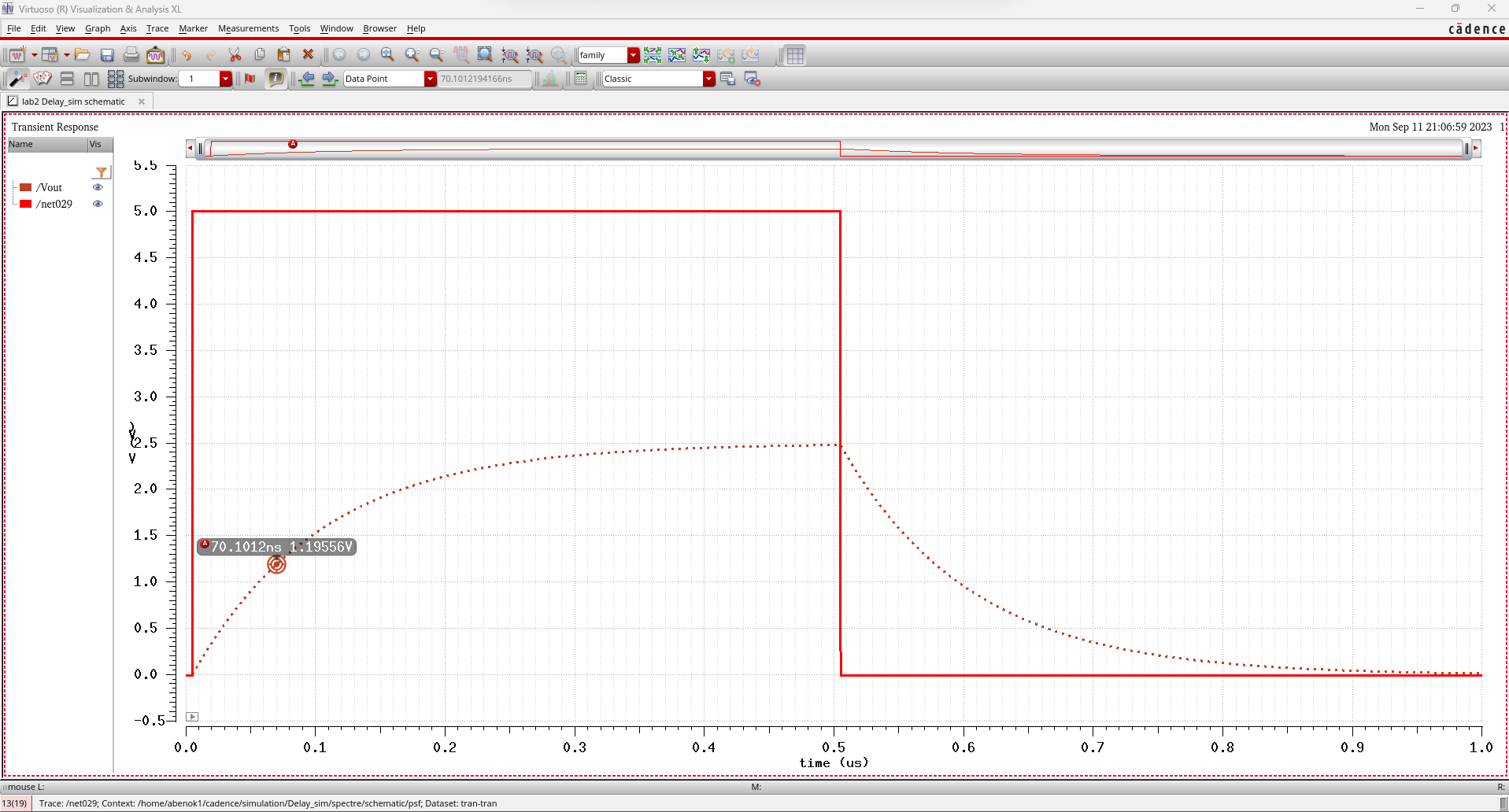Open the calculator tool
This screenshot has height=812, width=1509.
click(581, 79)
